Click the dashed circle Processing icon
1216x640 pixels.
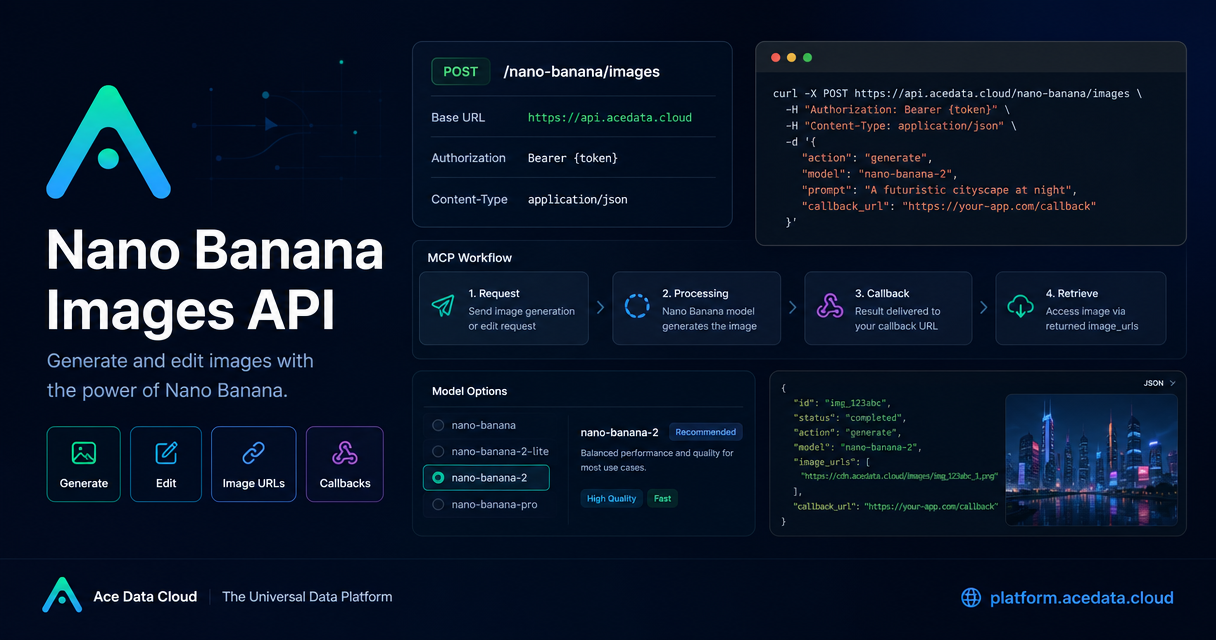pyautogui.click(x=637, y=307)
